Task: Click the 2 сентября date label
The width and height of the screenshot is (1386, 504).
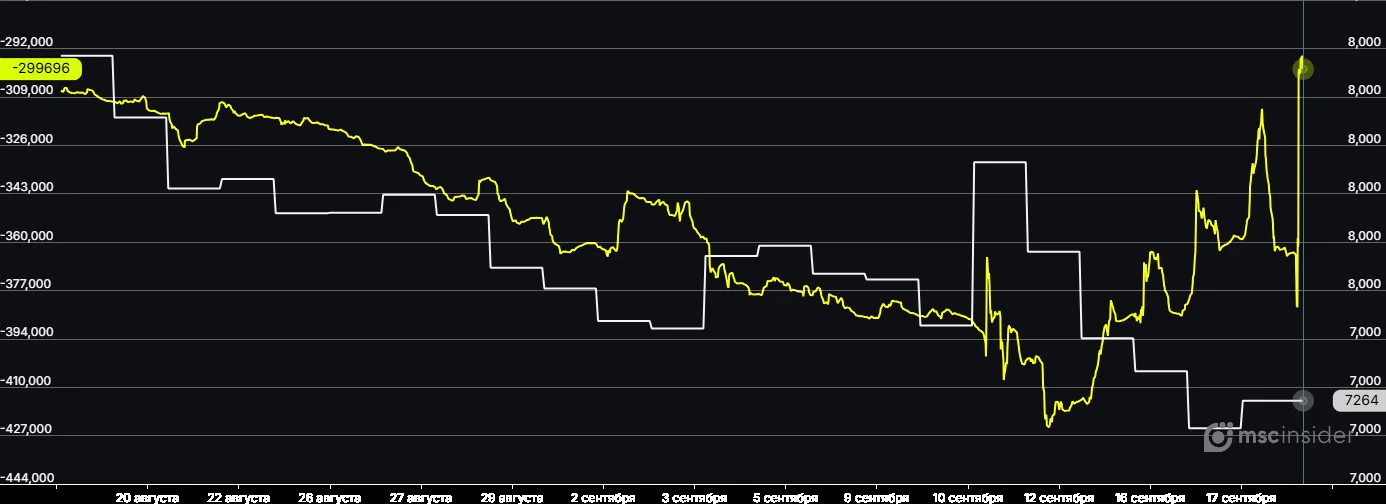Action: tap(603, 497)
